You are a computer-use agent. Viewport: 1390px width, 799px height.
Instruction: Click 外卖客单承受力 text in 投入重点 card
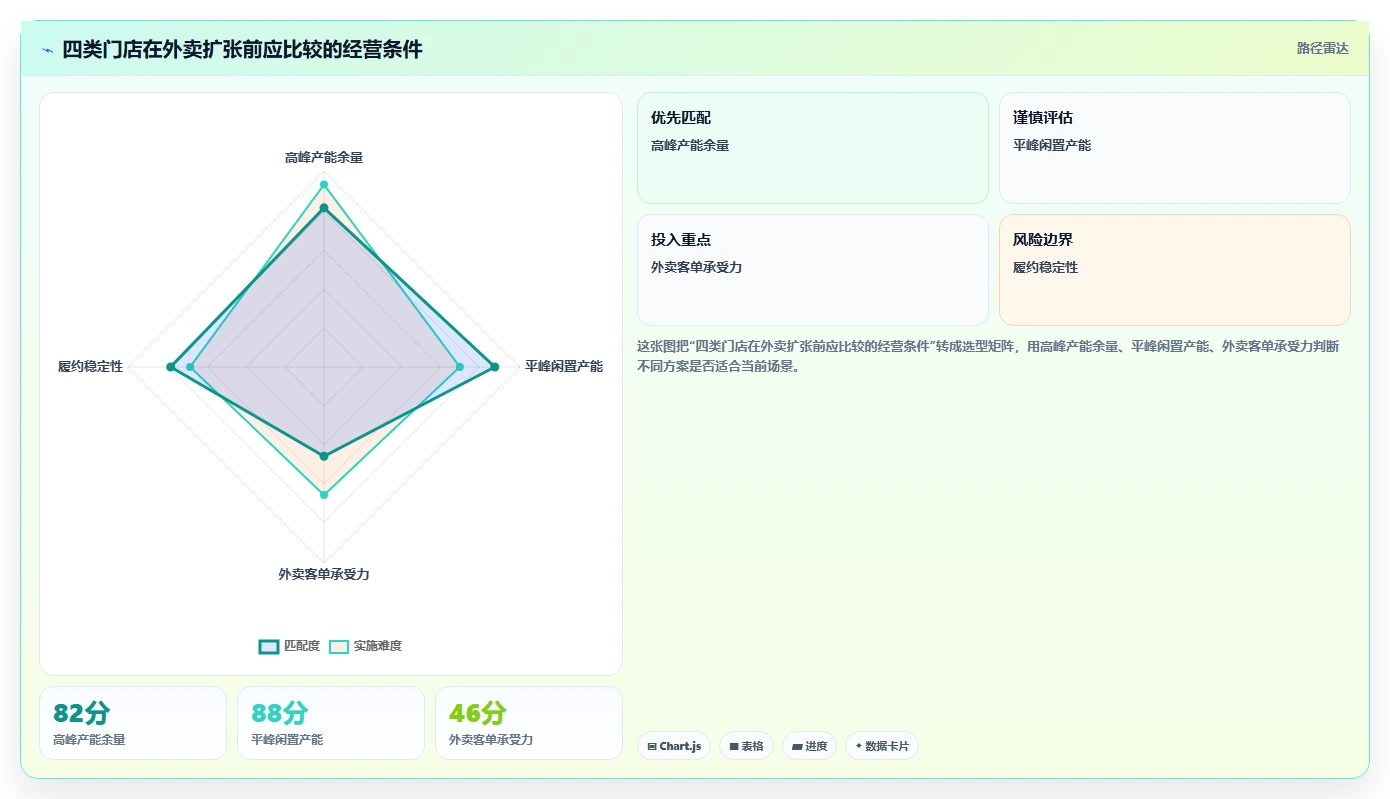[697, 267]
